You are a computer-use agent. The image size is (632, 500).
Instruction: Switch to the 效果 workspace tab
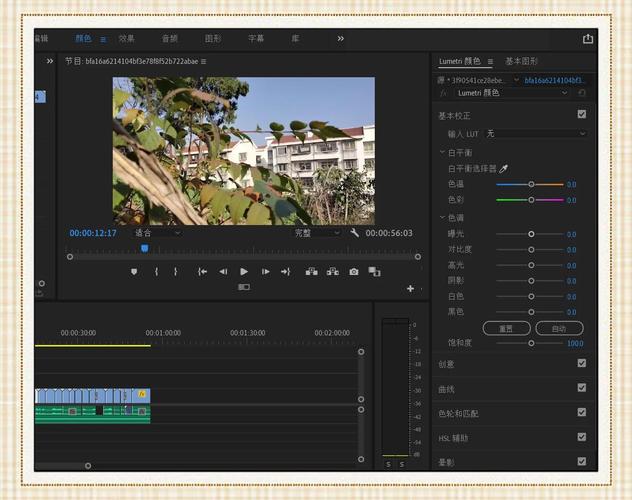pos(126,39)
